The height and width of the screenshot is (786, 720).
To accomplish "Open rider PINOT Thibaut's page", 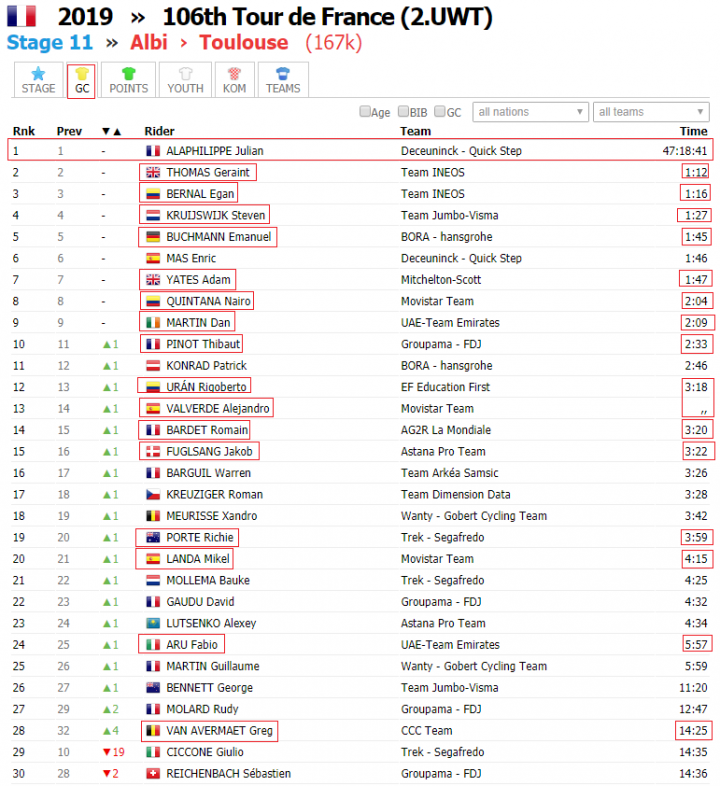I will 203,344.
